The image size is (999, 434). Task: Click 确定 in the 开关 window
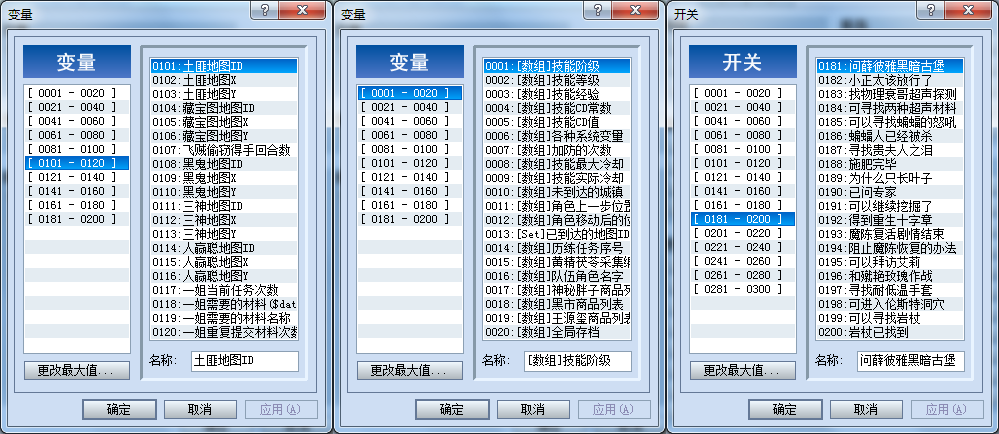coord(785,409)
